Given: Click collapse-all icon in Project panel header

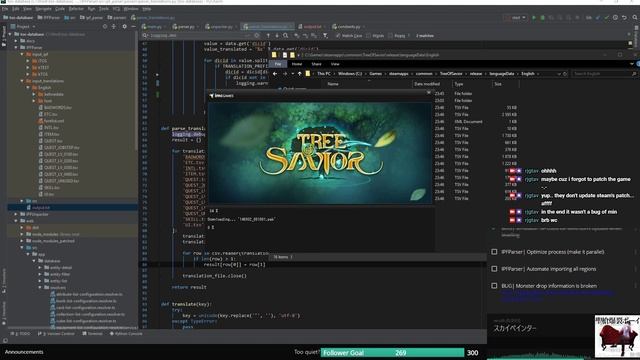Looking at the screenshot, I should tap(114, 27).
